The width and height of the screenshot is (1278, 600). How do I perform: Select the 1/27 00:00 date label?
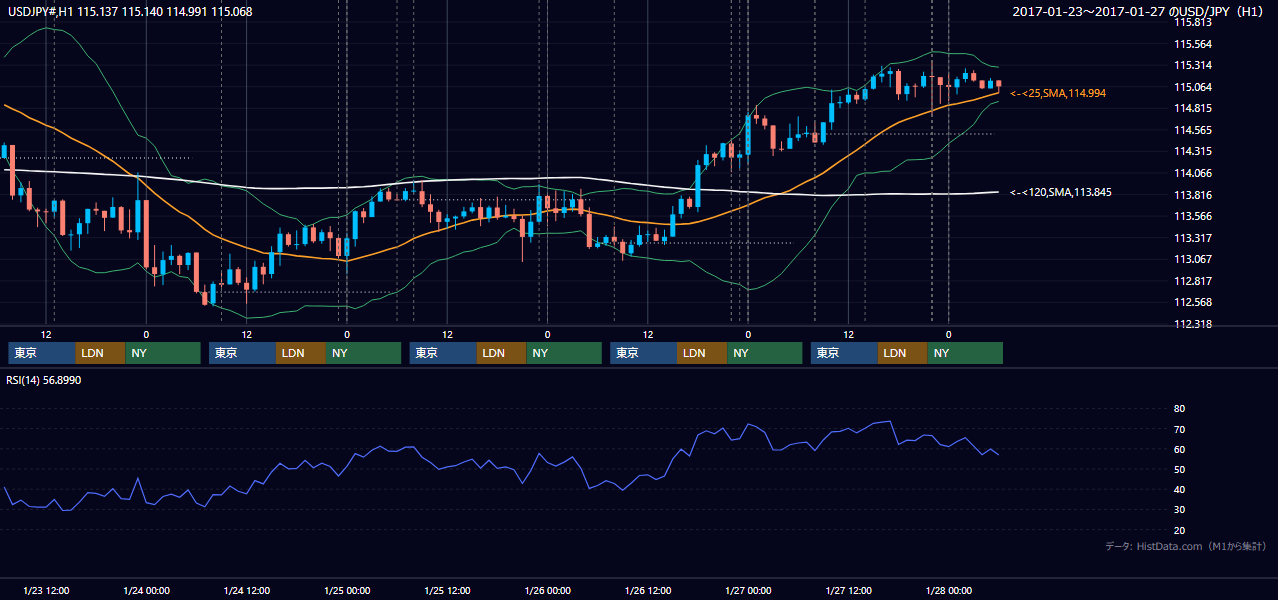coord(747,590)
